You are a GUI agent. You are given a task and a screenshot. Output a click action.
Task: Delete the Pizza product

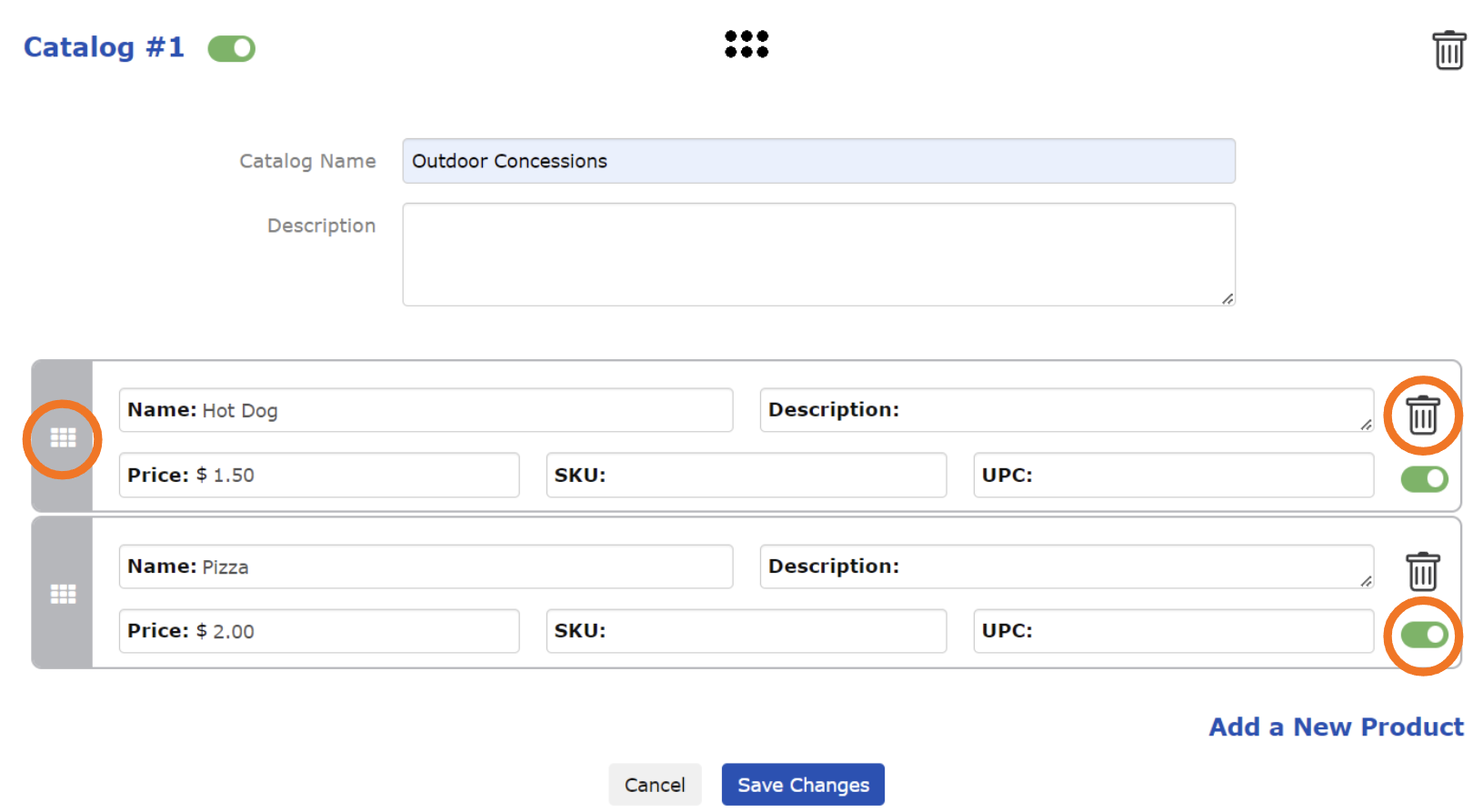[x=1422, y=572]
